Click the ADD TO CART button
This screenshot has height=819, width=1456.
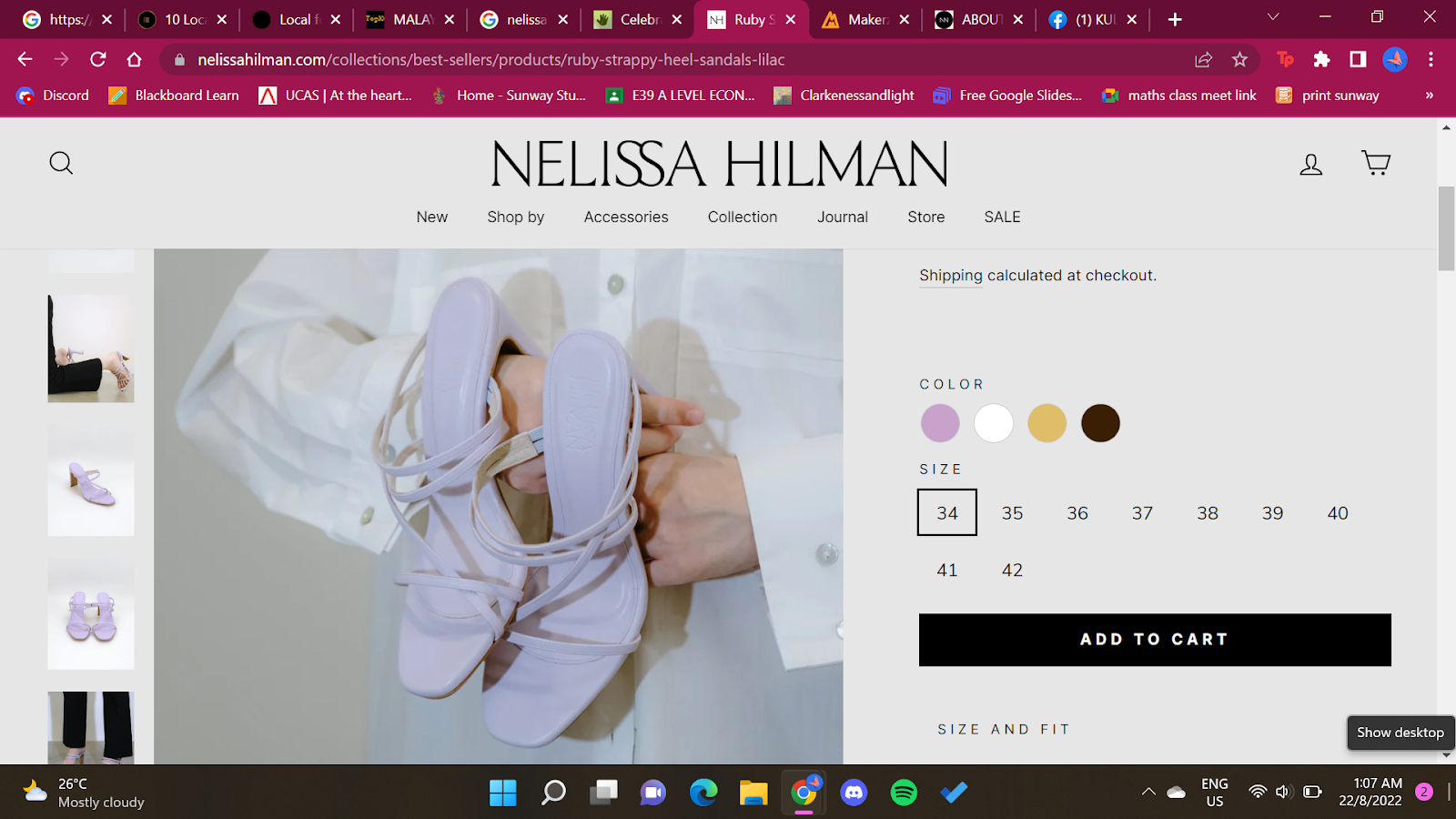click(x=1155, y=640)
